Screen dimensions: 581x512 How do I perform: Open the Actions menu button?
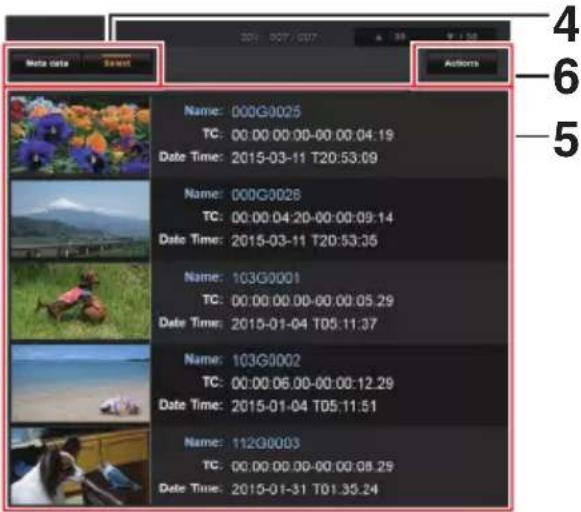[461, 64]
